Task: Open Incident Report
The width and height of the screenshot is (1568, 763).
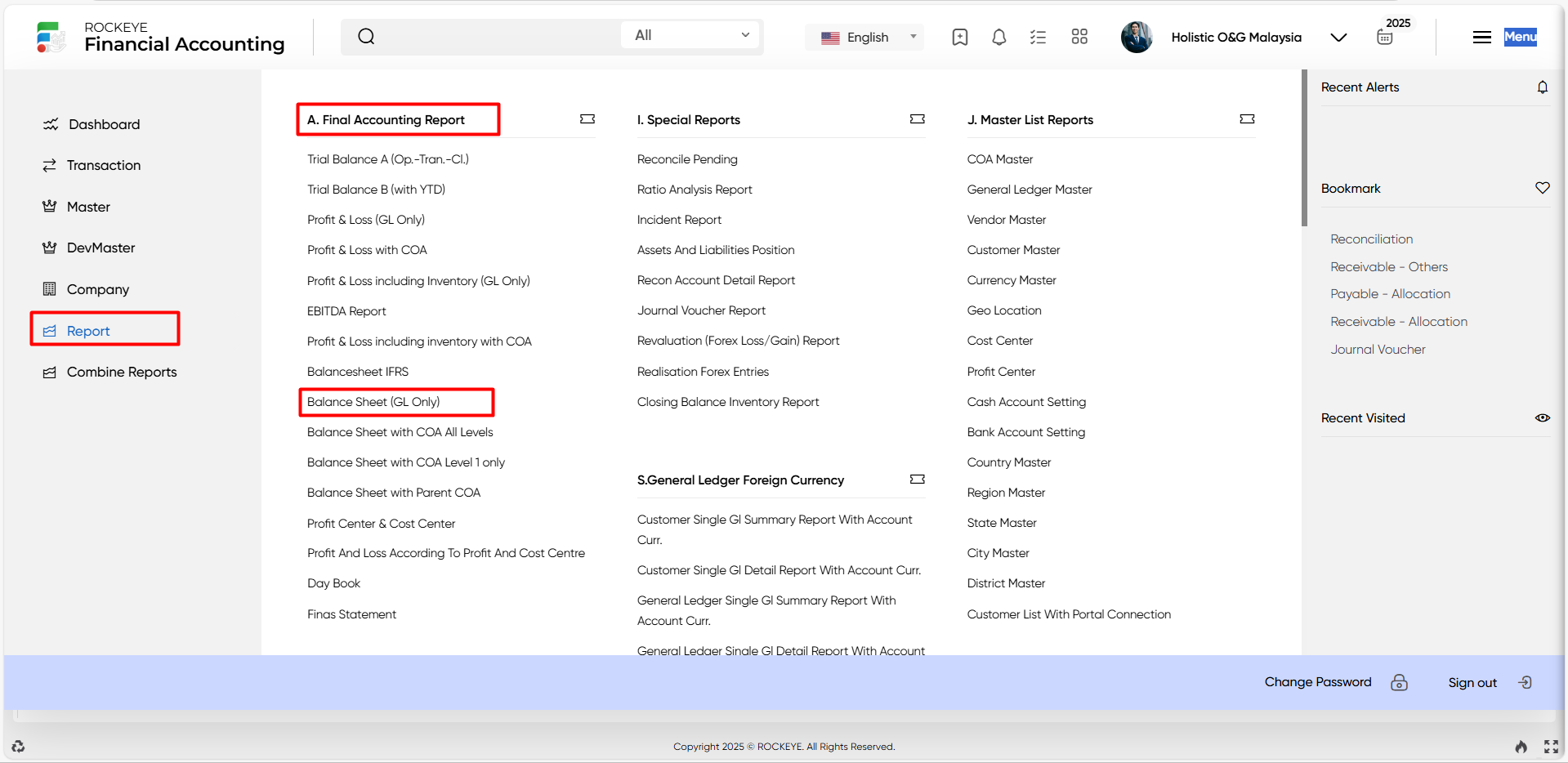Action: [x=679, y=220]
